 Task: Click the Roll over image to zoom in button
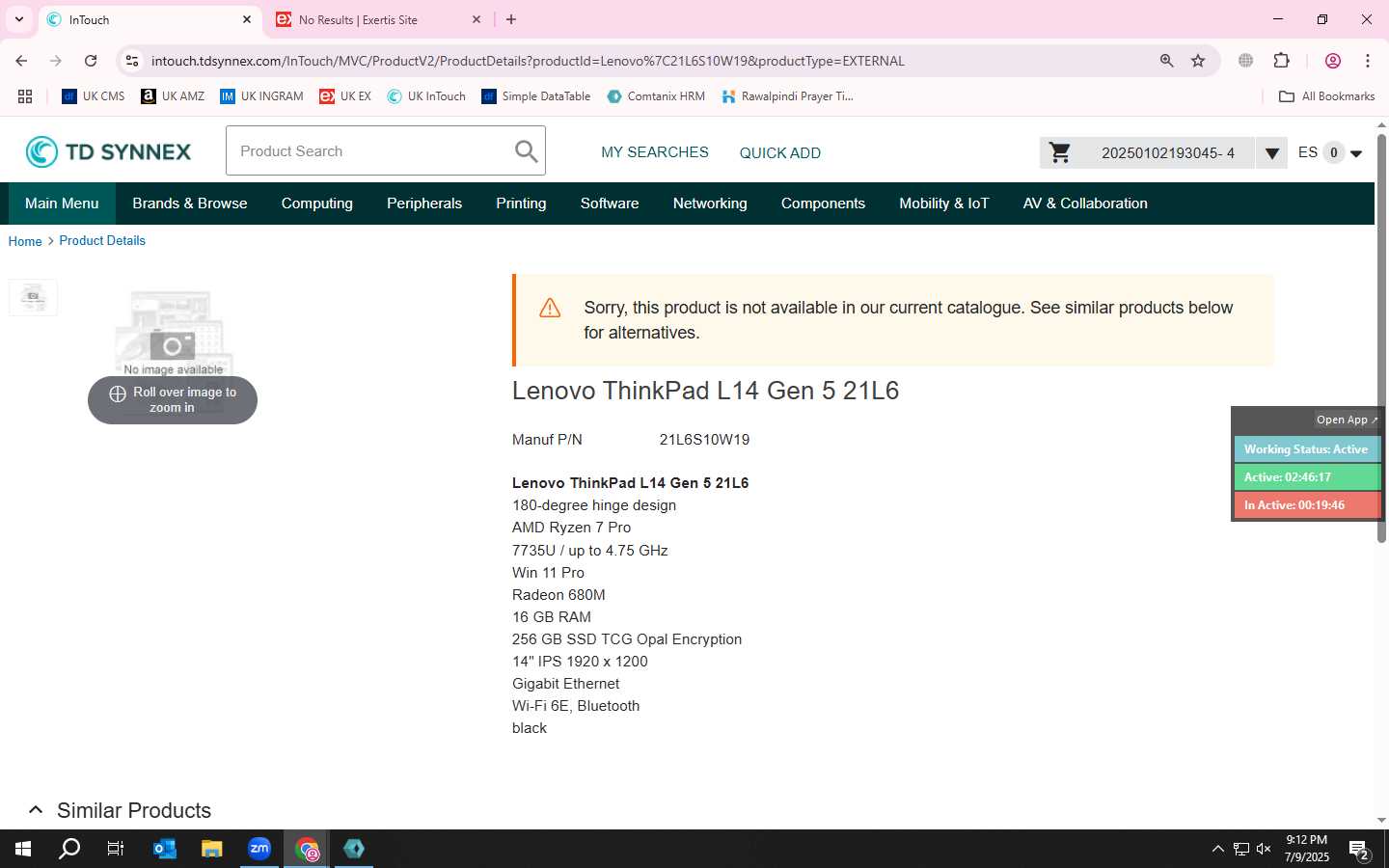click(x=173, y=400)
